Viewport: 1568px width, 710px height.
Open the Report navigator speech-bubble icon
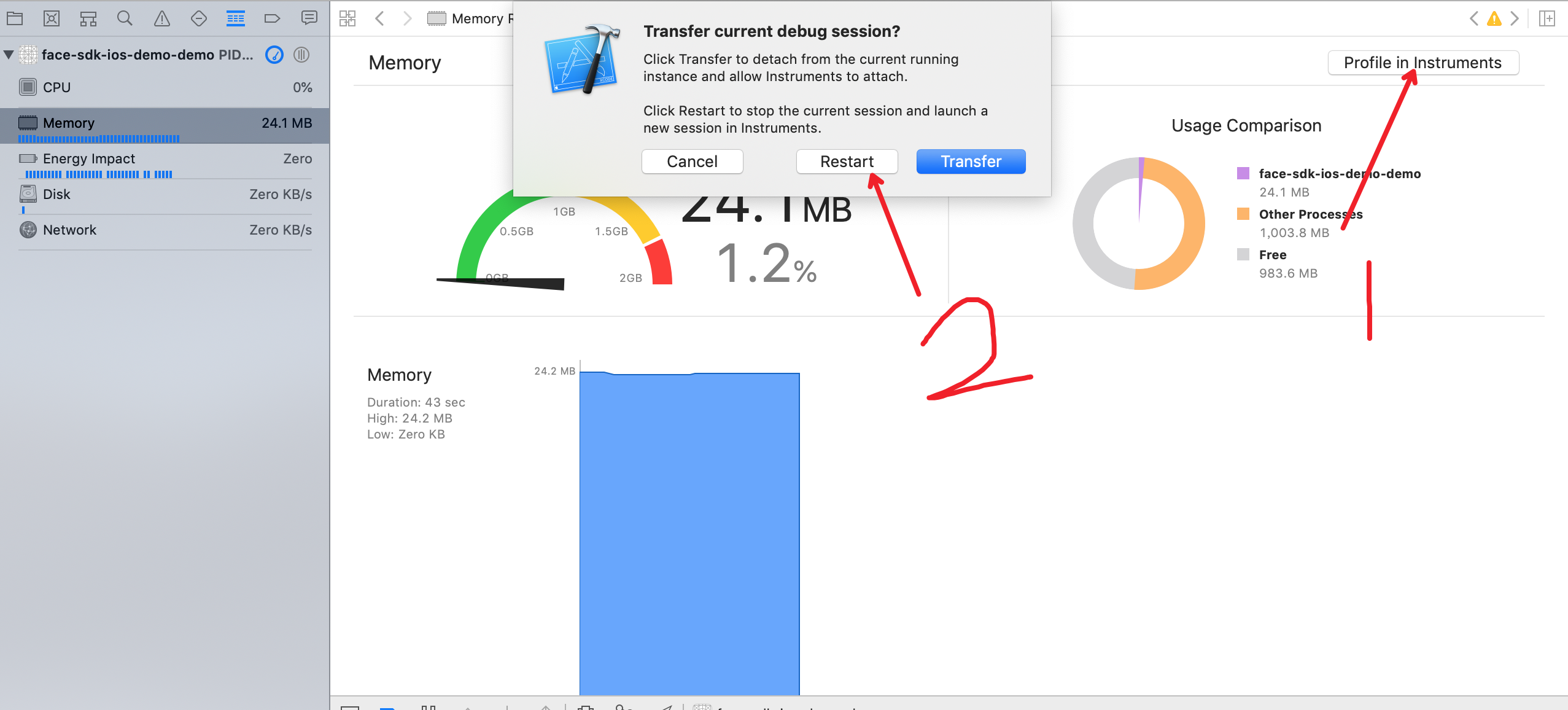(x=309, y=18)
